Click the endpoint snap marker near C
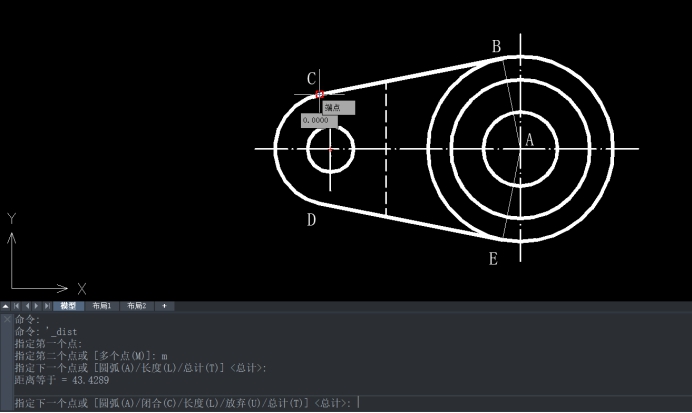Image resolution: width=692 pixels, height=413 pixels. 320,95
